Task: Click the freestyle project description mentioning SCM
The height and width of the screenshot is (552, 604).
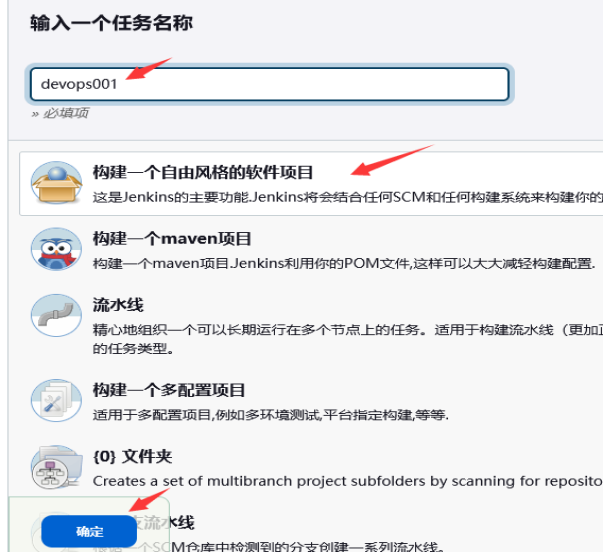Action: (348, 197)
